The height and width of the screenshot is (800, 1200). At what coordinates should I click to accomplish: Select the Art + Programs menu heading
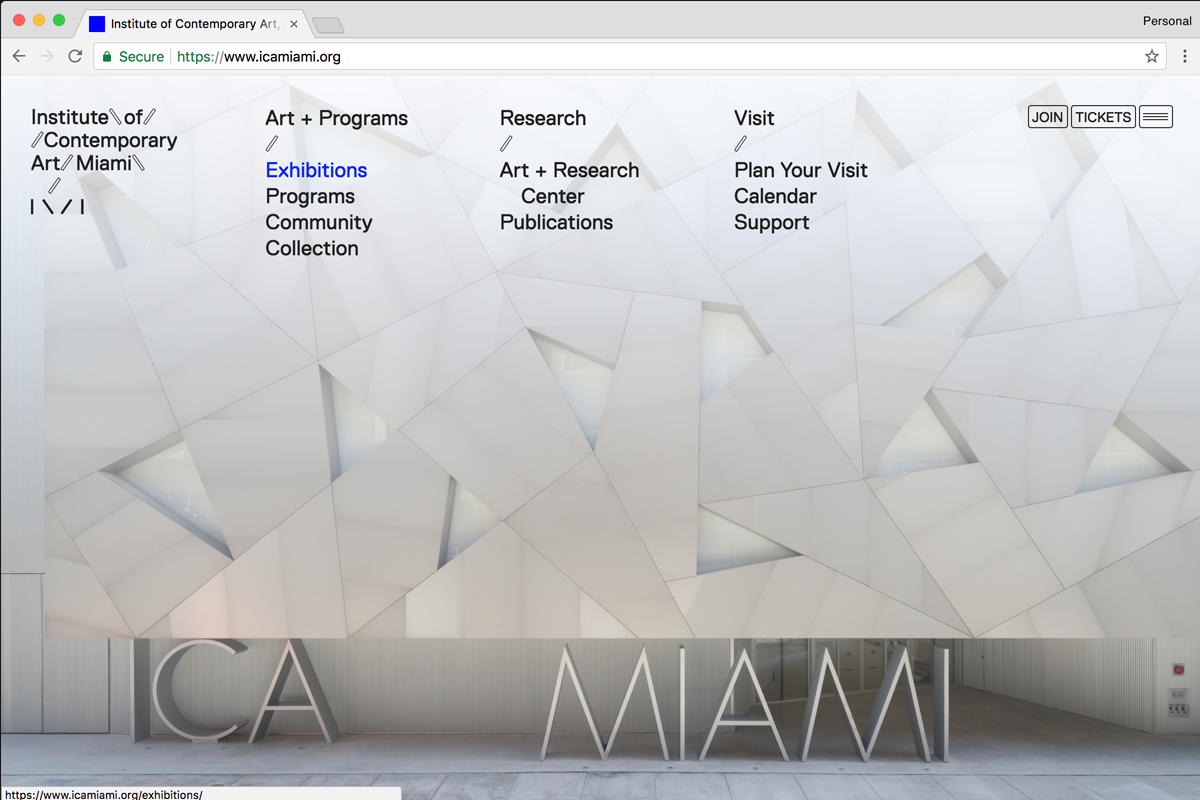(337, 118)
